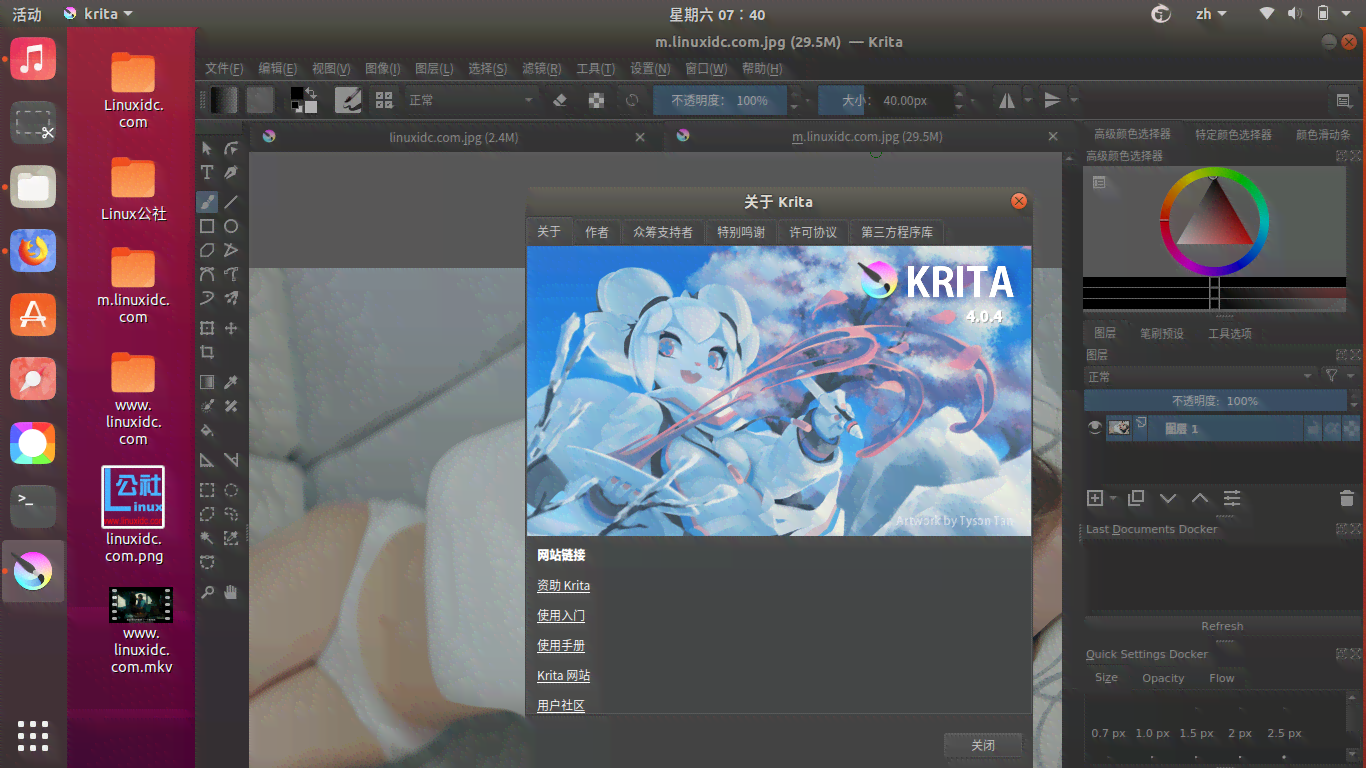Open the brush editor in toolbar
1366x768 pixels.
[x=348, y=100]
